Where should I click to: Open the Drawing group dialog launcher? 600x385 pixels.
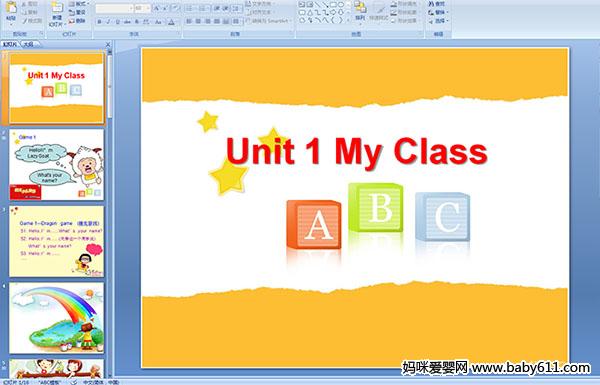tap(421, 34)
